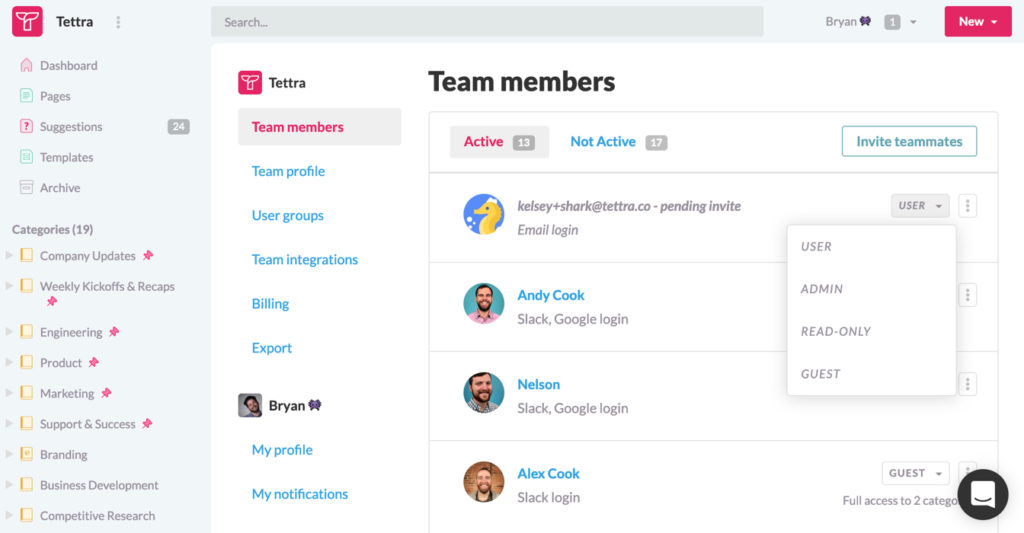Choose ADMIN from role dropdown menu
Viewport: 1024px width, 533px height.
(822, 289)
